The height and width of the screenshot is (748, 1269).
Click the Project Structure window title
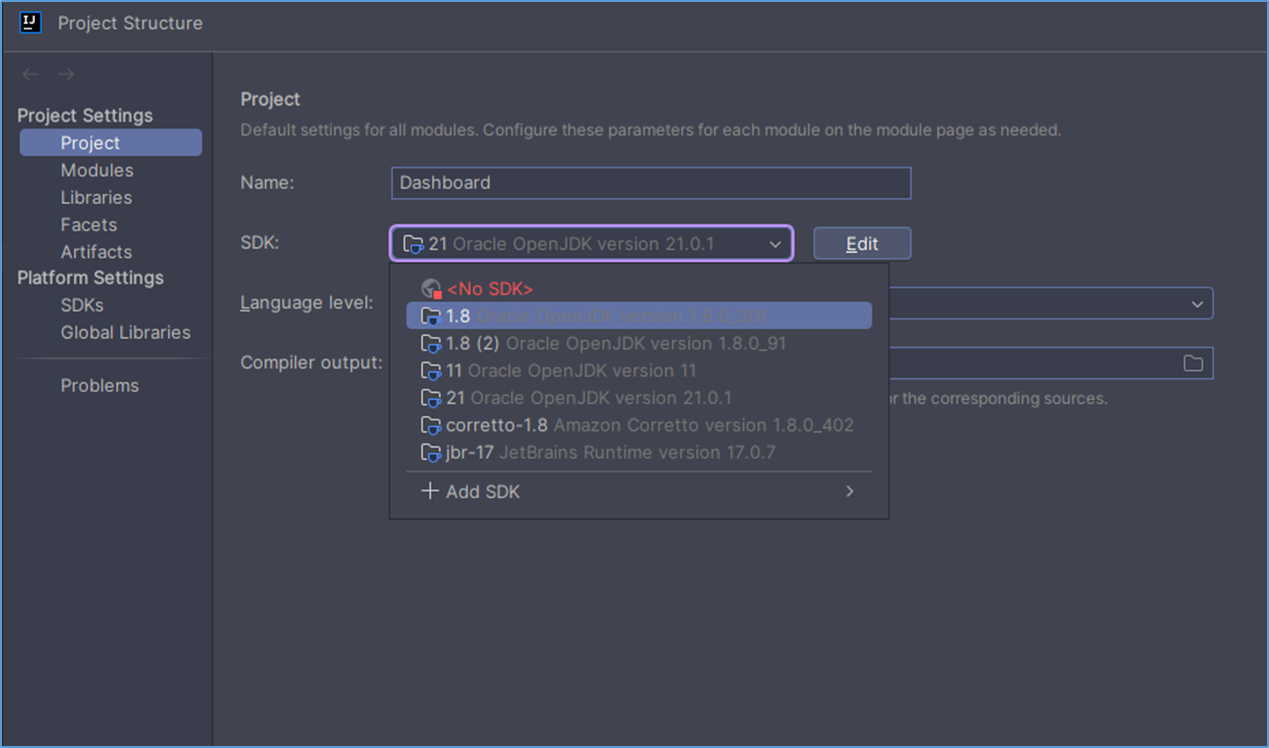click(130, 23)
